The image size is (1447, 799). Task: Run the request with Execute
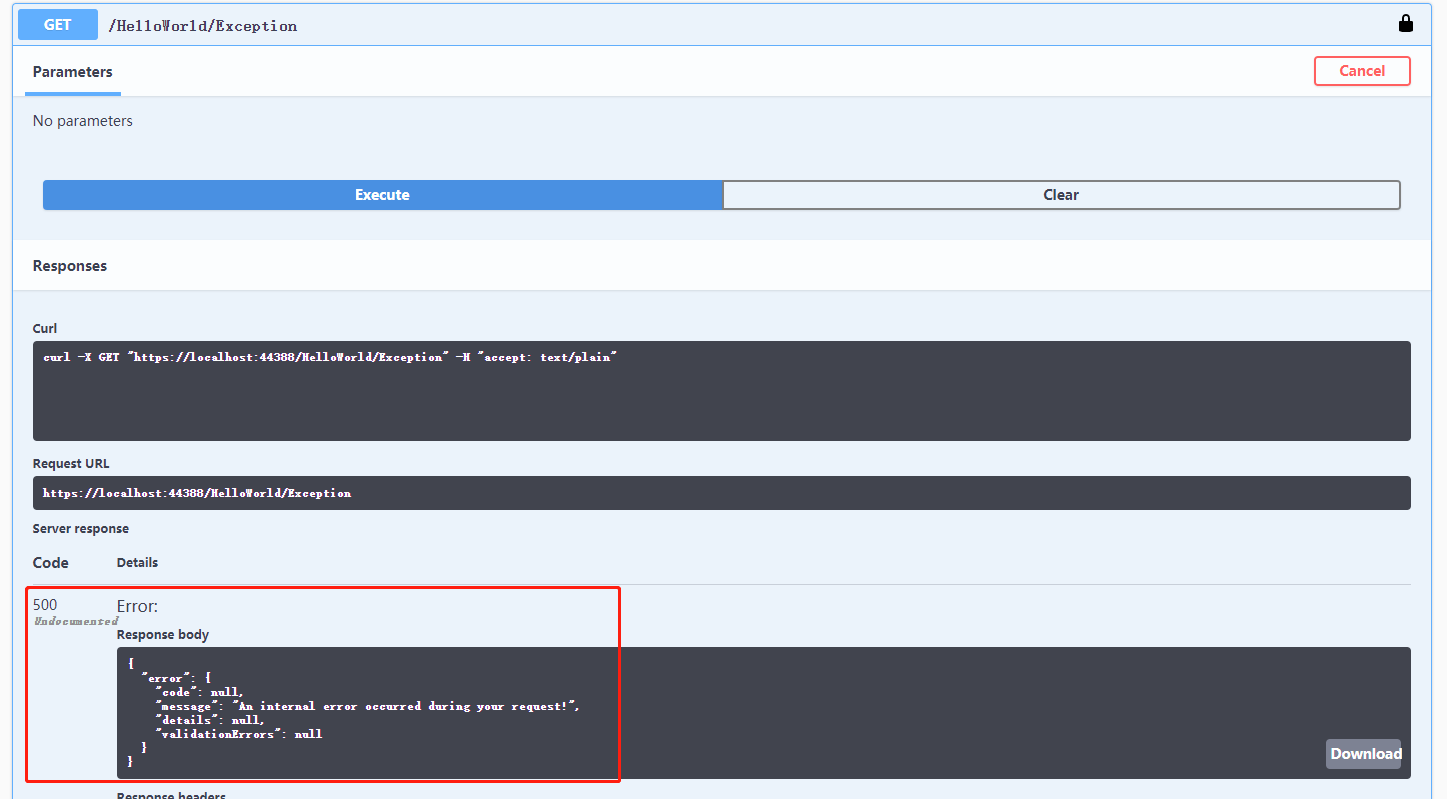pos(382,195)
